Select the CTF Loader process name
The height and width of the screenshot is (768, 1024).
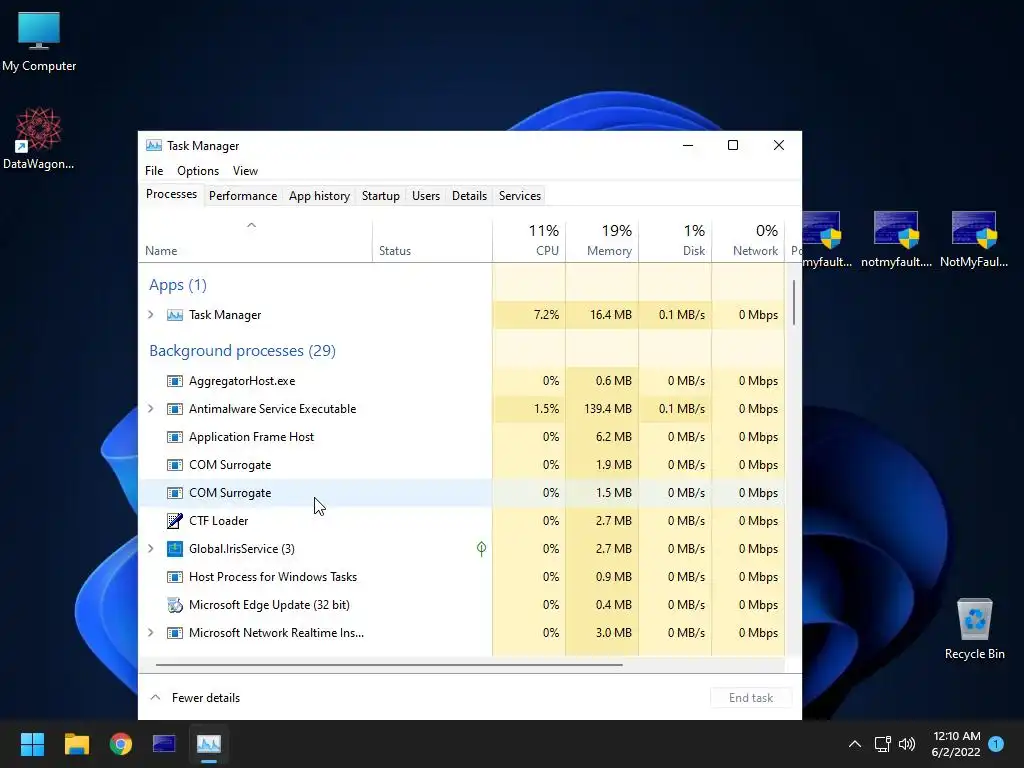point(218,520)
